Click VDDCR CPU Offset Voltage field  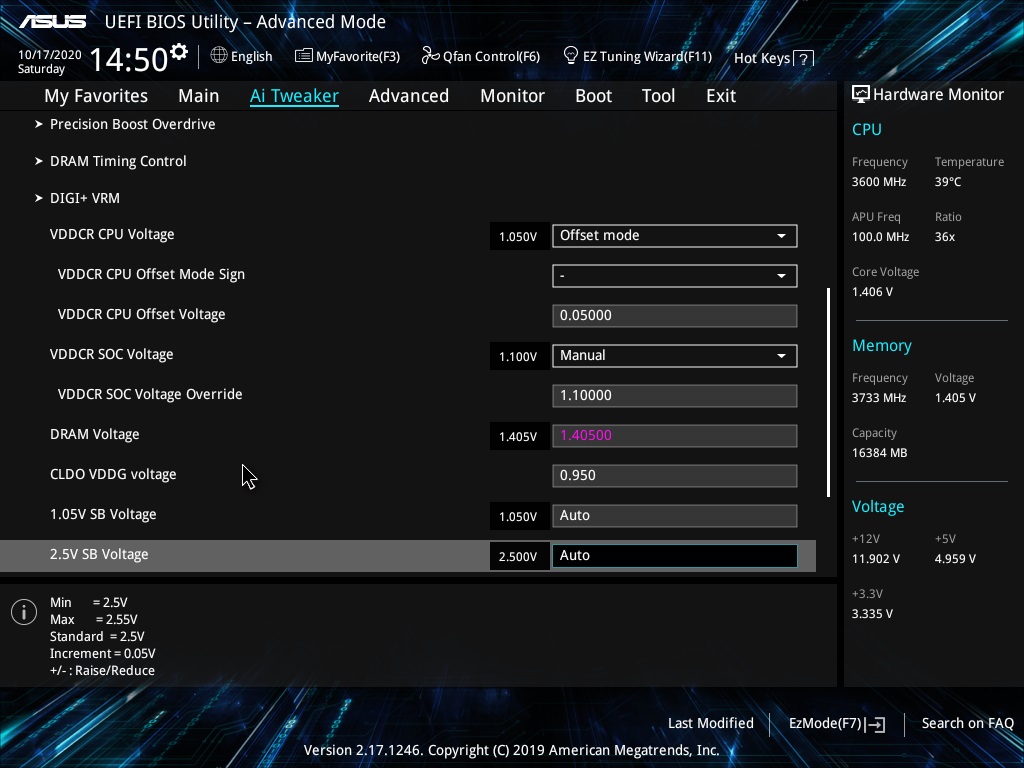pyautogui.click(x=675, y=315)
